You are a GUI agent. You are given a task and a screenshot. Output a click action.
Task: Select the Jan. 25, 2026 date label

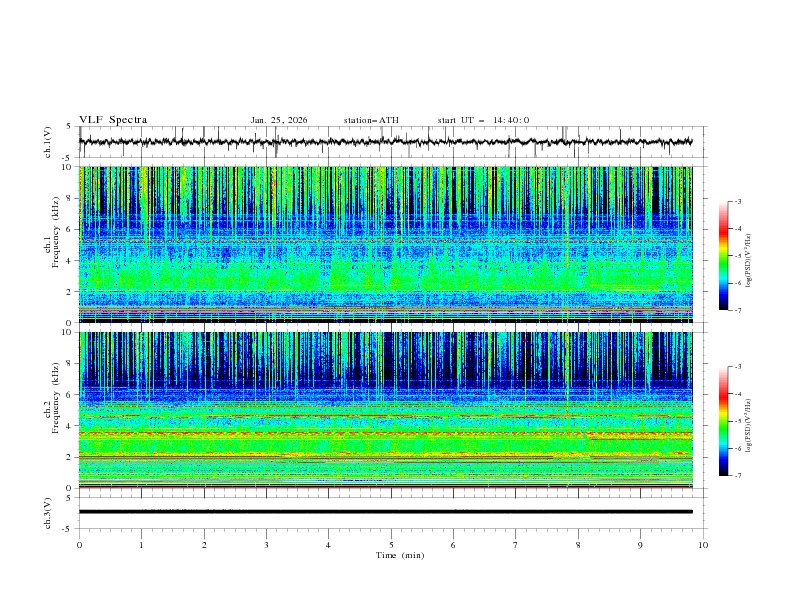279,120
